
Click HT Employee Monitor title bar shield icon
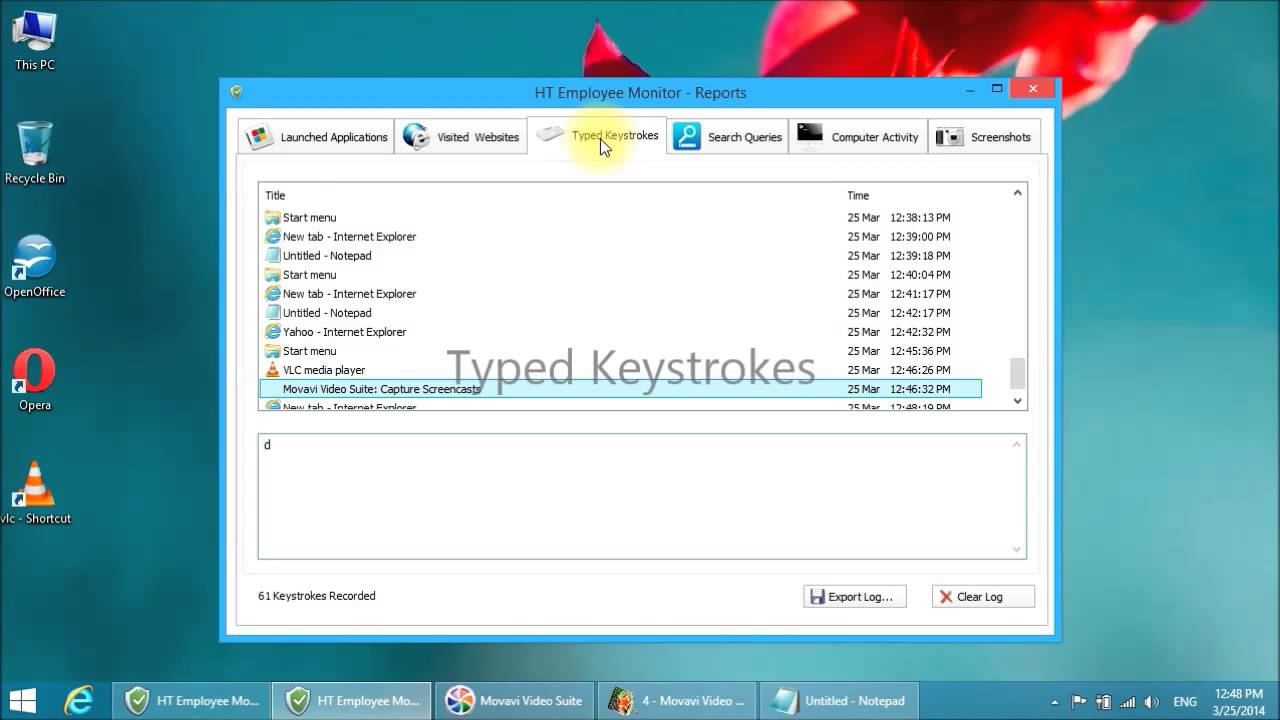click(x=236, y=92)
